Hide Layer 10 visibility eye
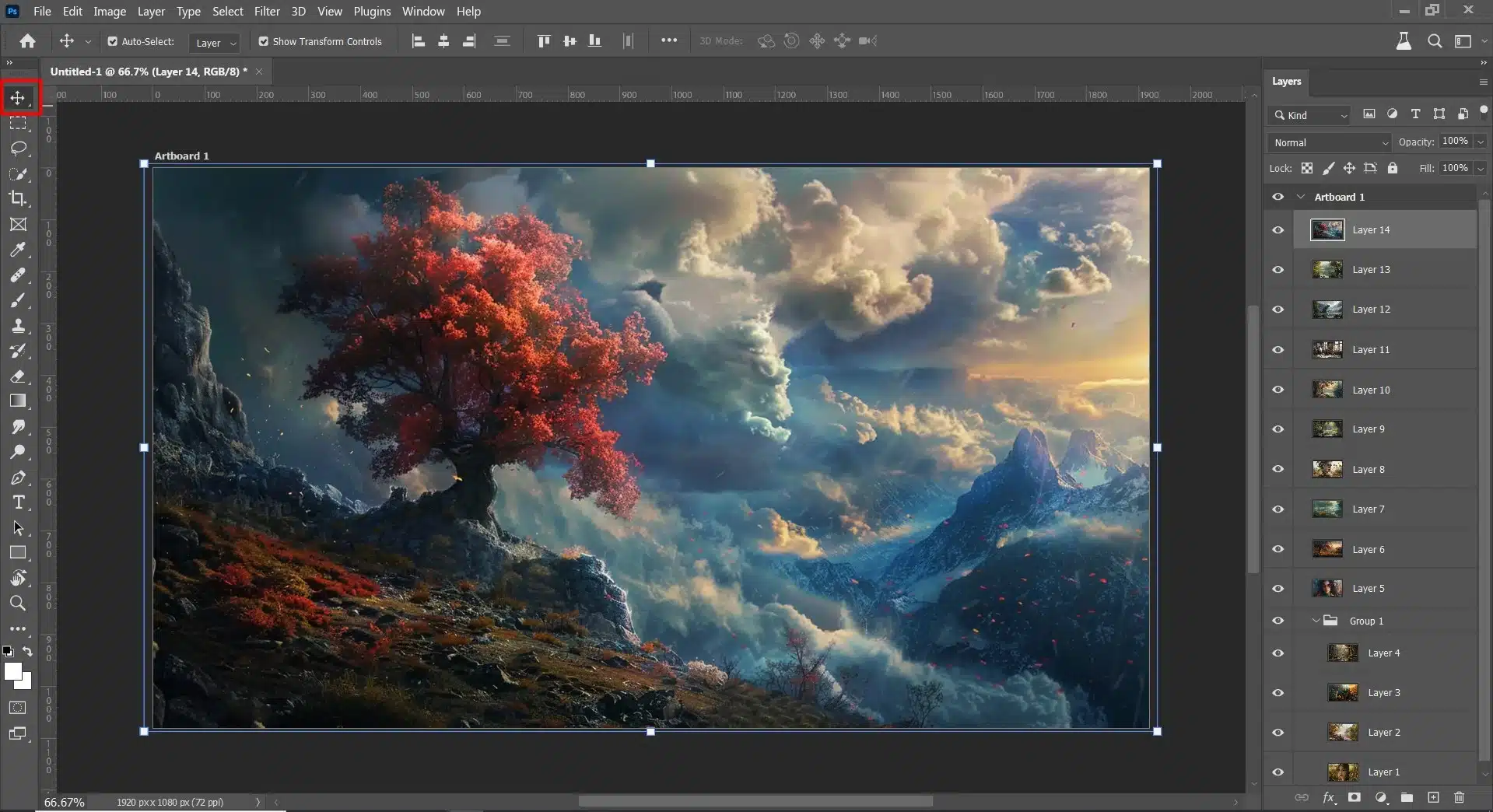The width and height of the screenshot is (1493, 812). pyautogui.click(x=1277, y=390)
